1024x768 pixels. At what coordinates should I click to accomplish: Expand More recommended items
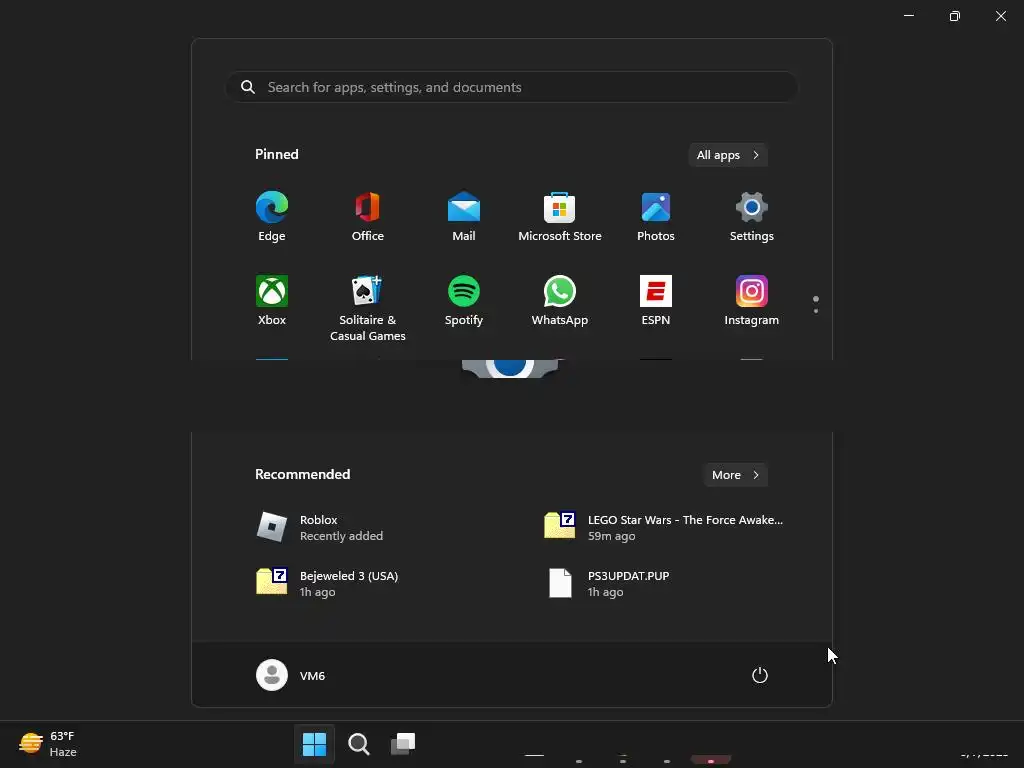[735, 475]
